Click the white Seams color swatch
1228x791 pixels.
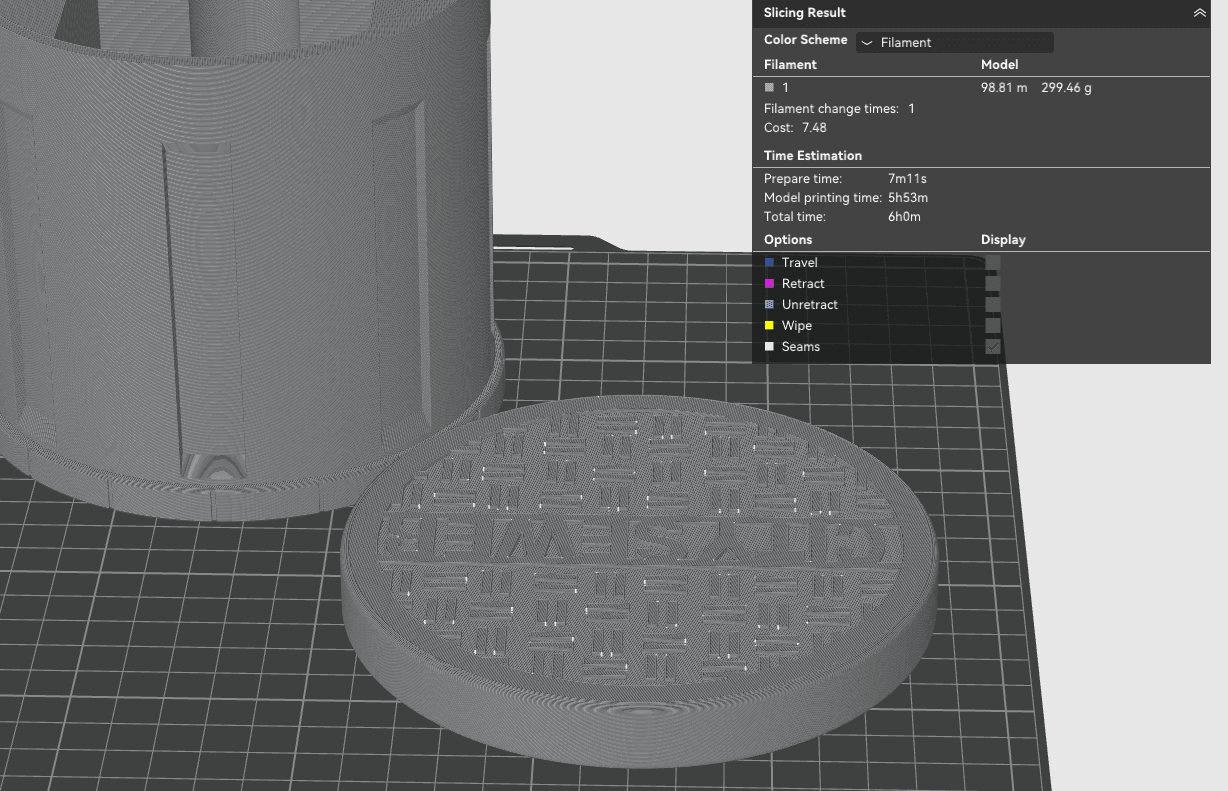click(x=769, y=347)
